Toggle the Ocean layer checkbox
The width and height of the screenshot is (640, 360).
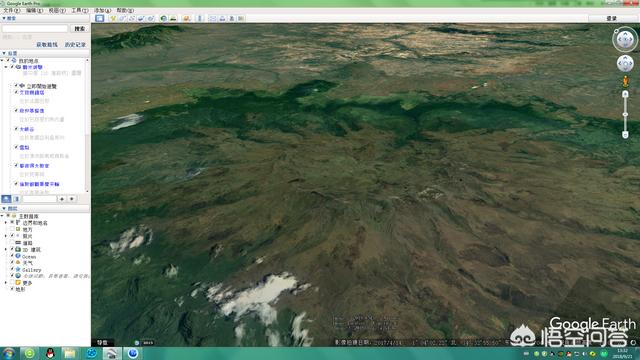pos(12,256)
